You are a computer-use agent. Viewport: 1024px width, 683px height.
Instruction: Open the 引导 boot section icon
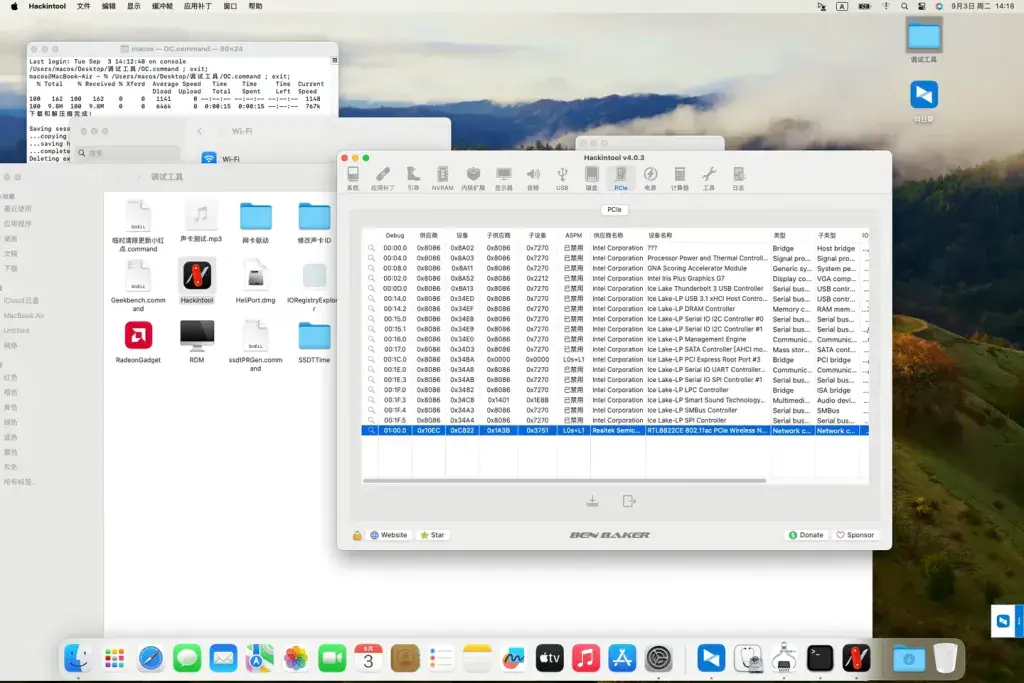point(413,178)
